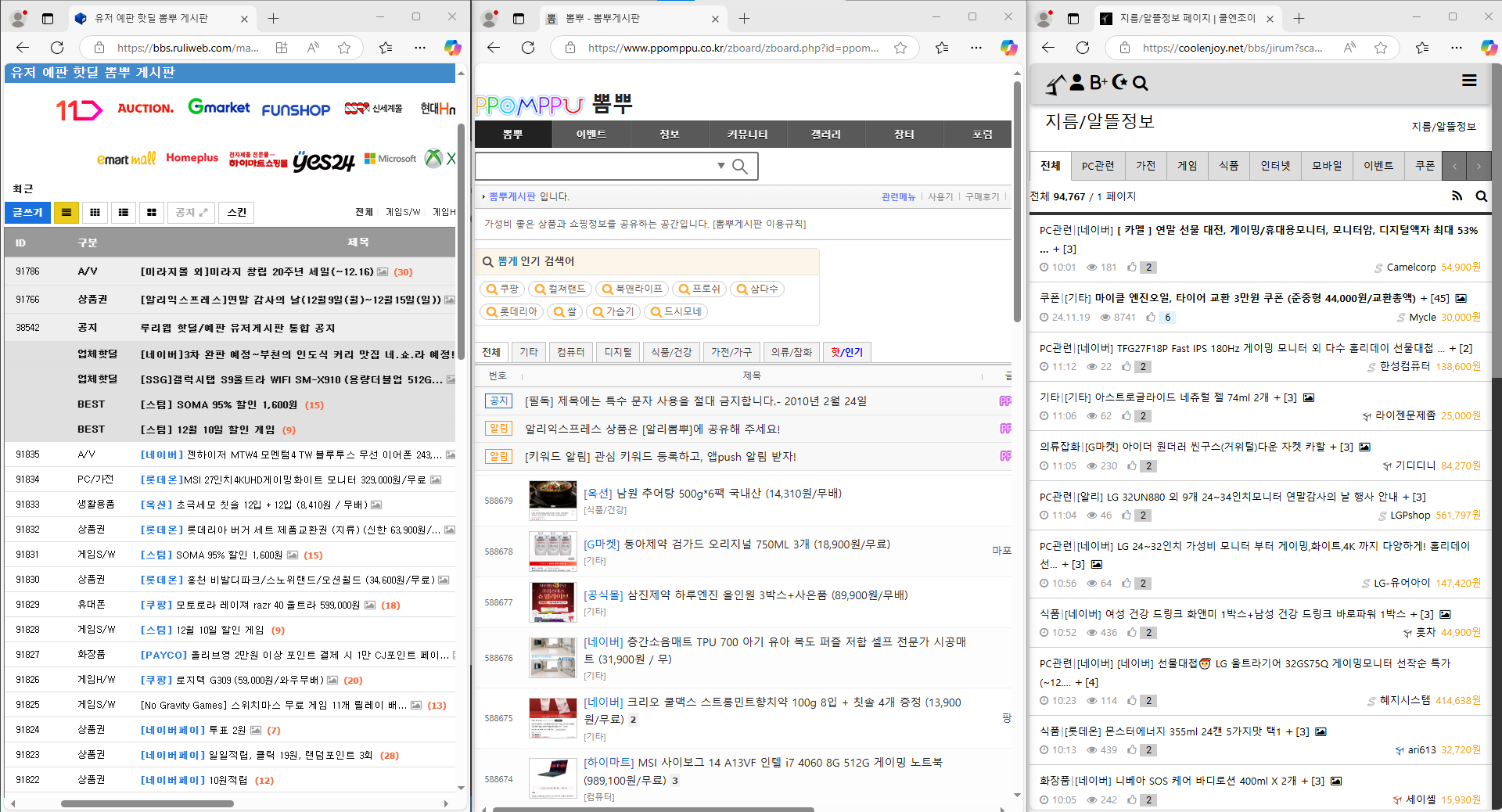Screen dimensions: 1502x812
Task: Click into the Ppomppu search input field
Action: pyautogui.click(x=595, y=166)
